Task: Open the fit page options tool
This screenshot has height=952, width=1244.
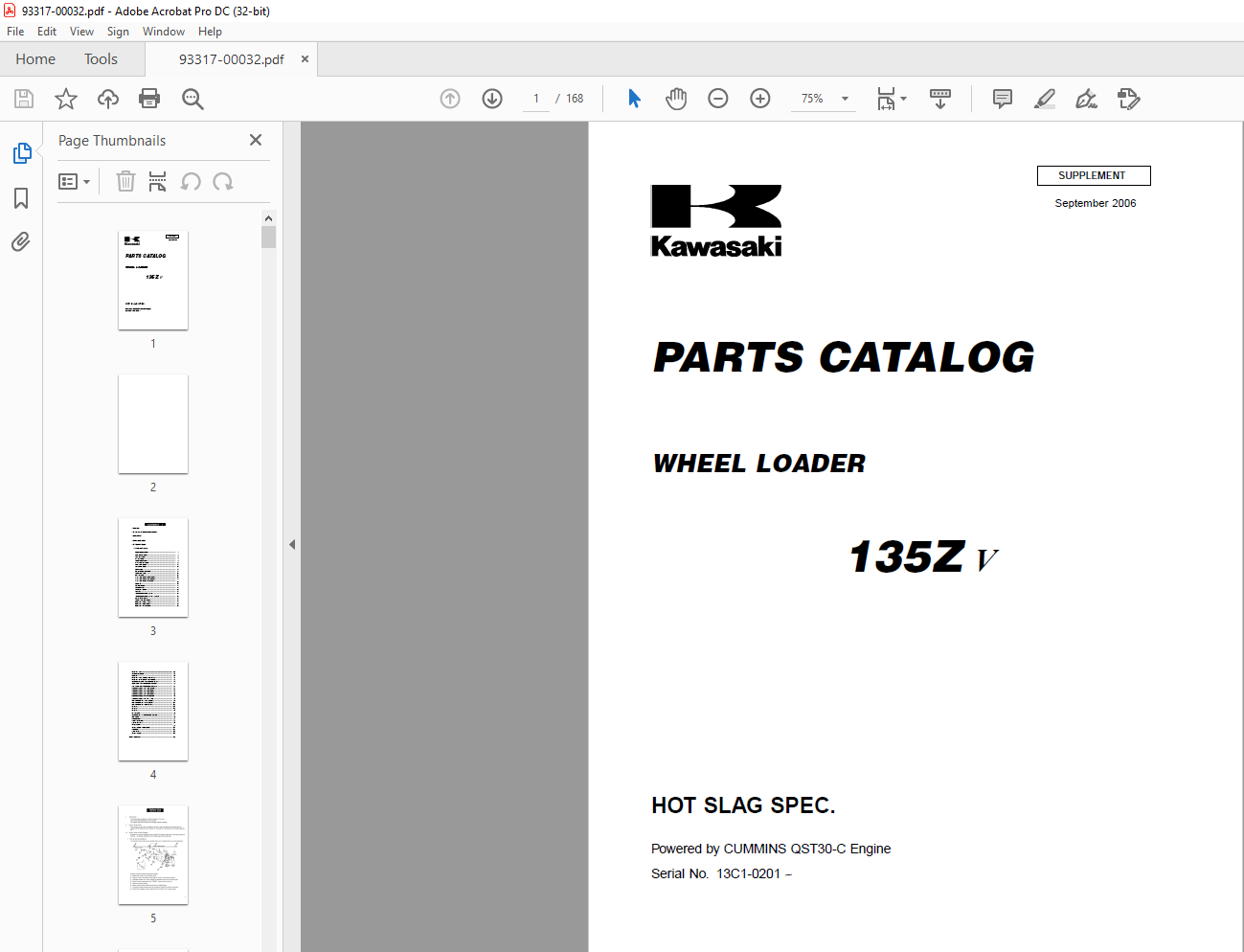Action: [892, 99]
